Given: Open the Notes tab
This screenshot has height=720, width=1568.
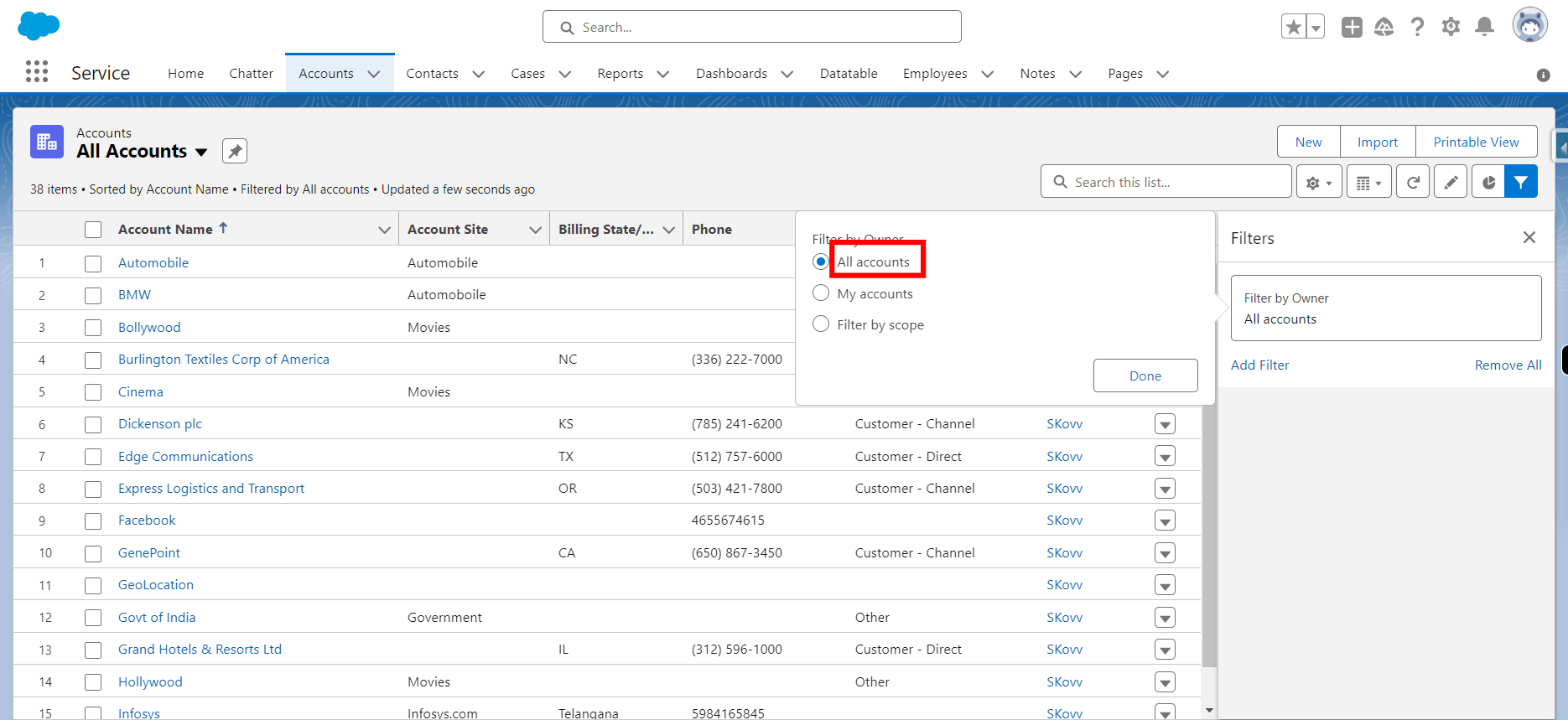Looking at the screenshot, I should 1037,74.
